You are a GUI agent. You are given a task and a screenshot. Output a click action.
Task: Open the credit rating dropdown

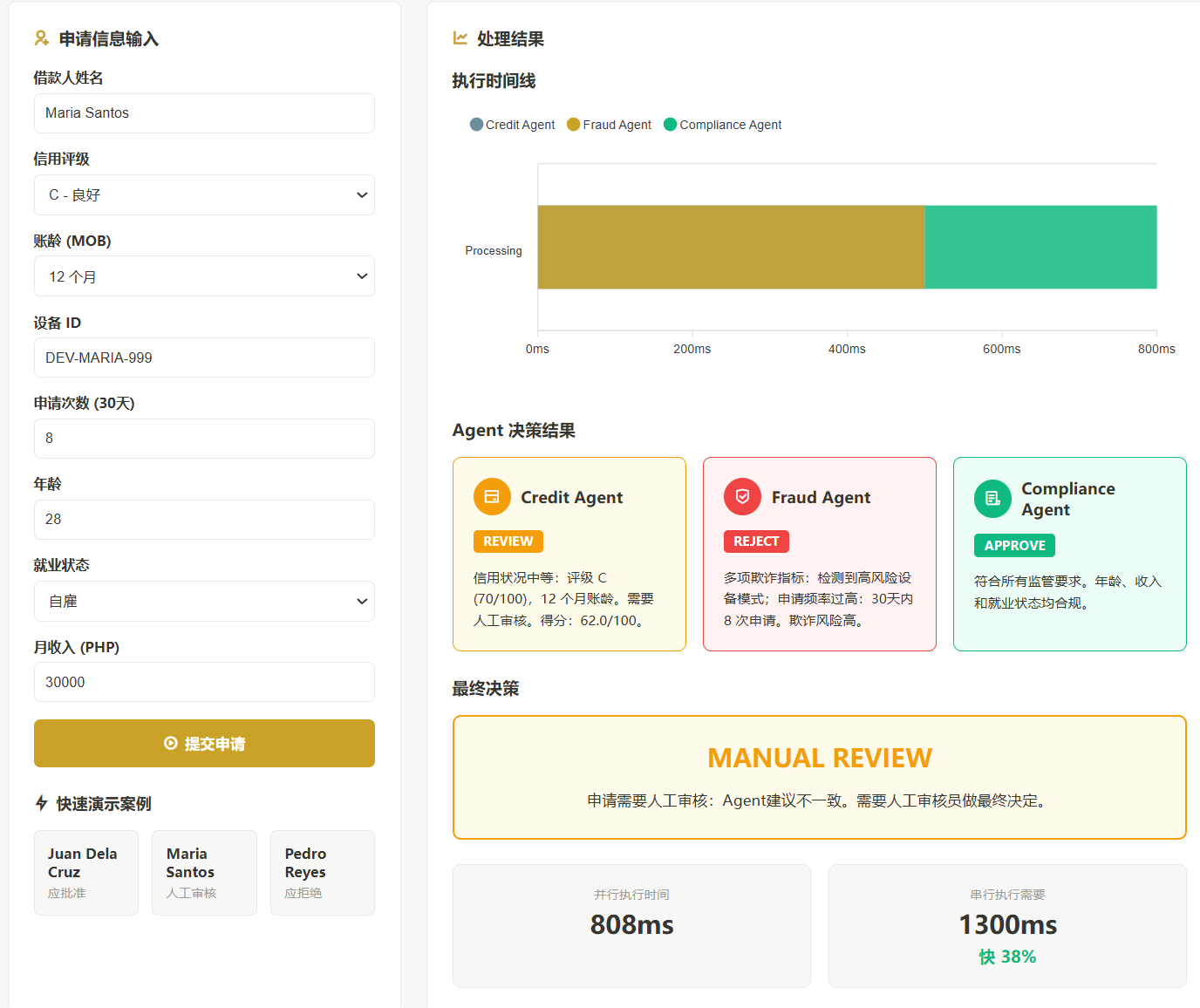point(204,195)
